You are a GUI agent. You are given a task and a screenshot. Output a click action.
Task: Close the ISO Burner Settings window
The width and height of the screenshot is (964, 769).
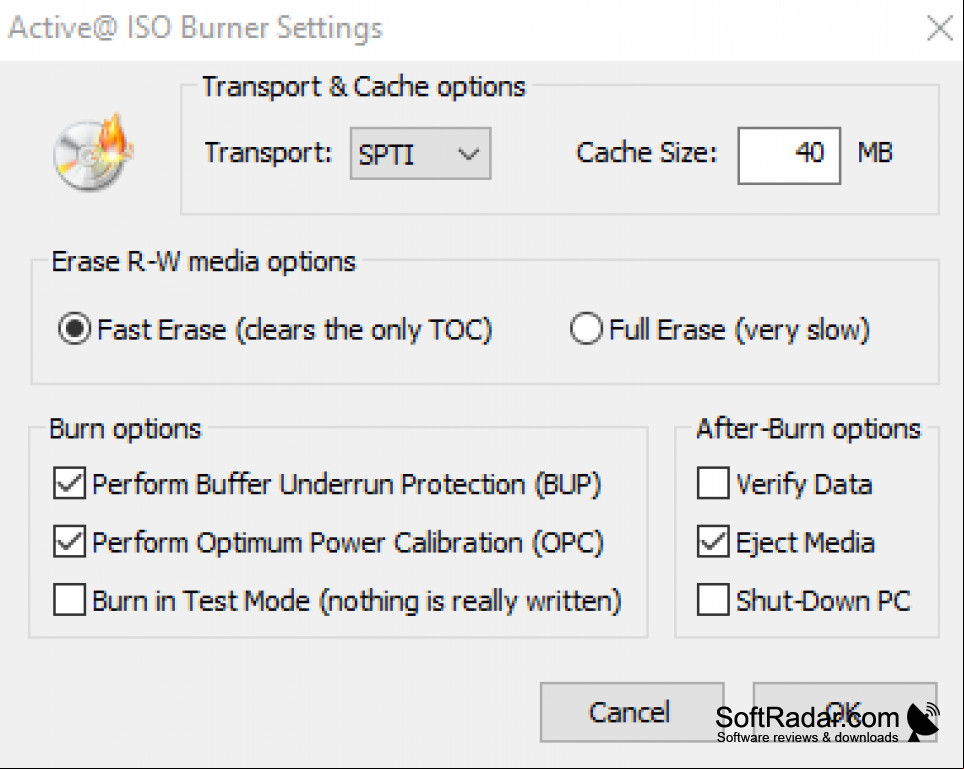(x=940, y=28)
